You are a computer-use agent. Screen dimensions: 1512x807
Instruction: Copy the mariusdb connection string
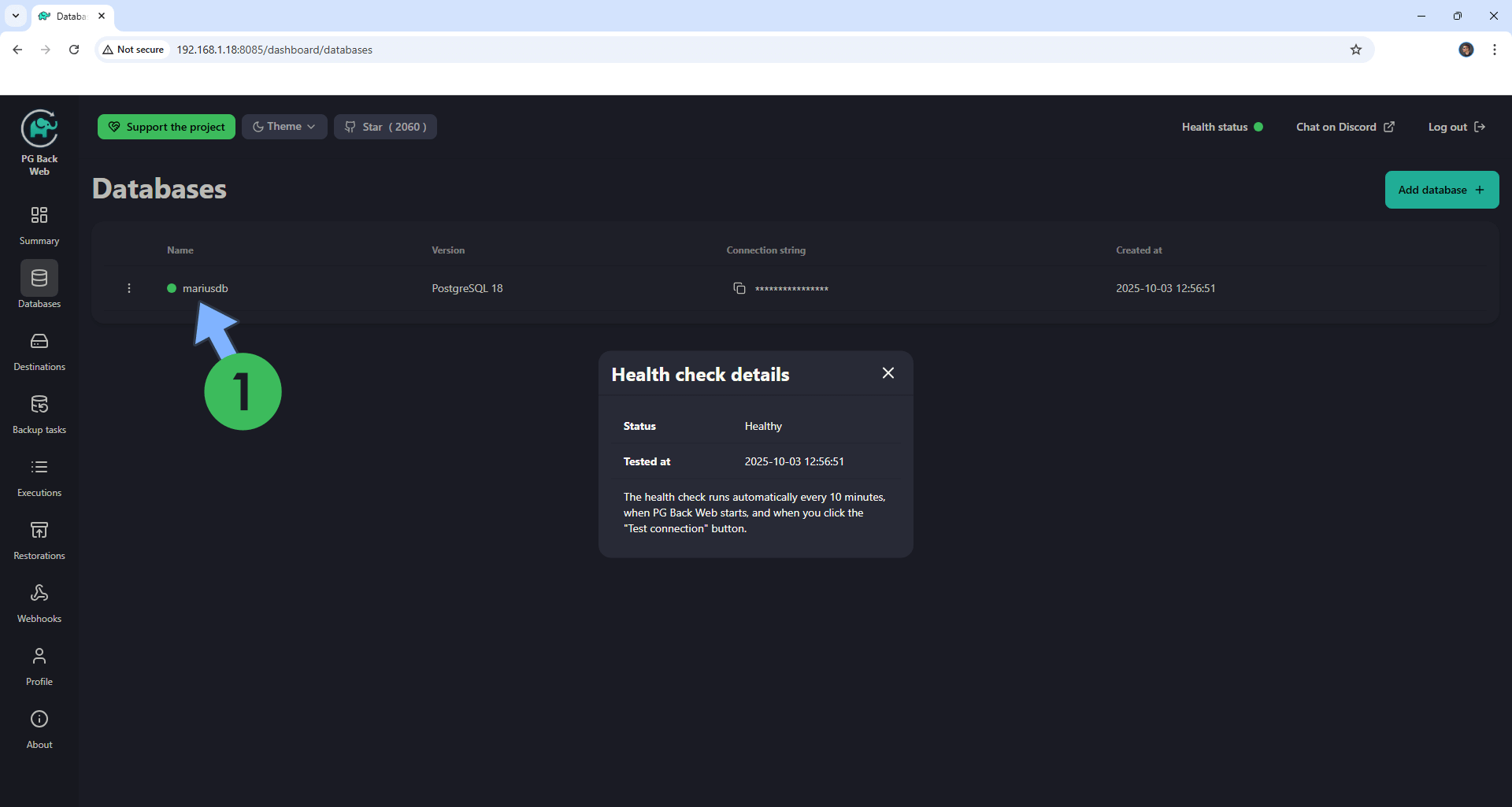[x=739, y=288]
